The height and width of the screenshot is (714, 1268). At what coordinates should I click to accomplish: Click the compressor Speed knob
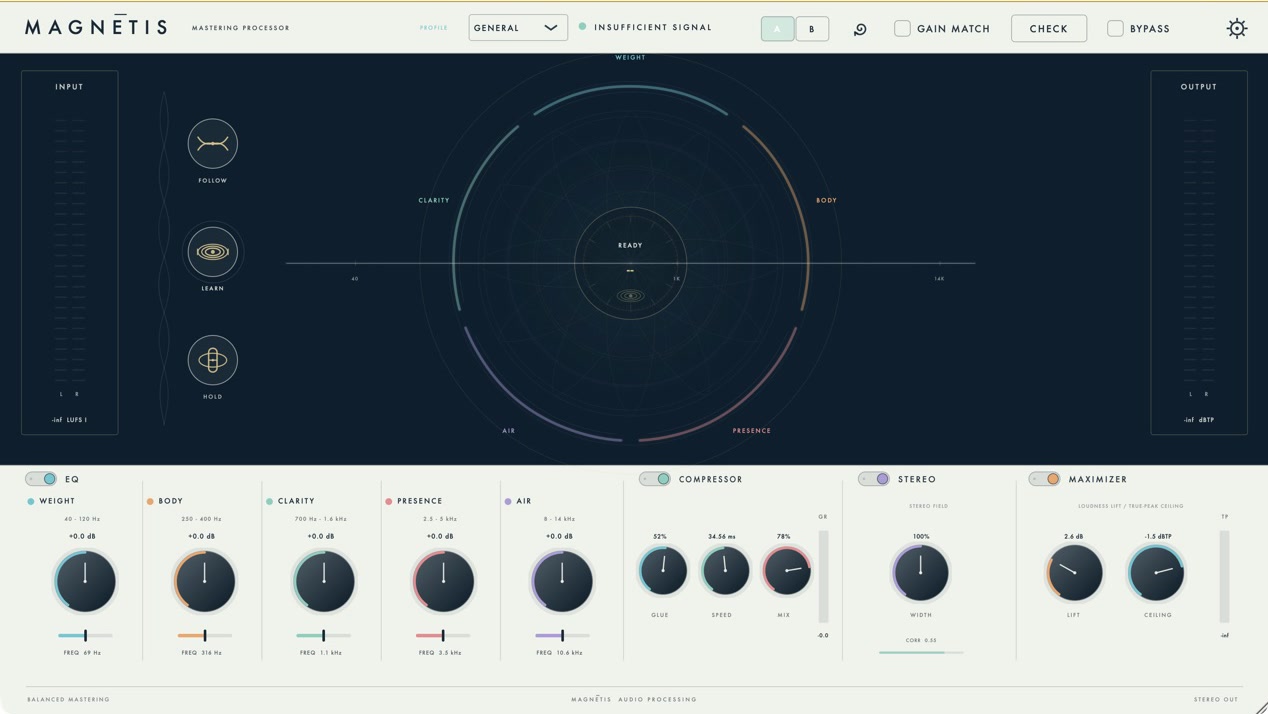point(725,571)
